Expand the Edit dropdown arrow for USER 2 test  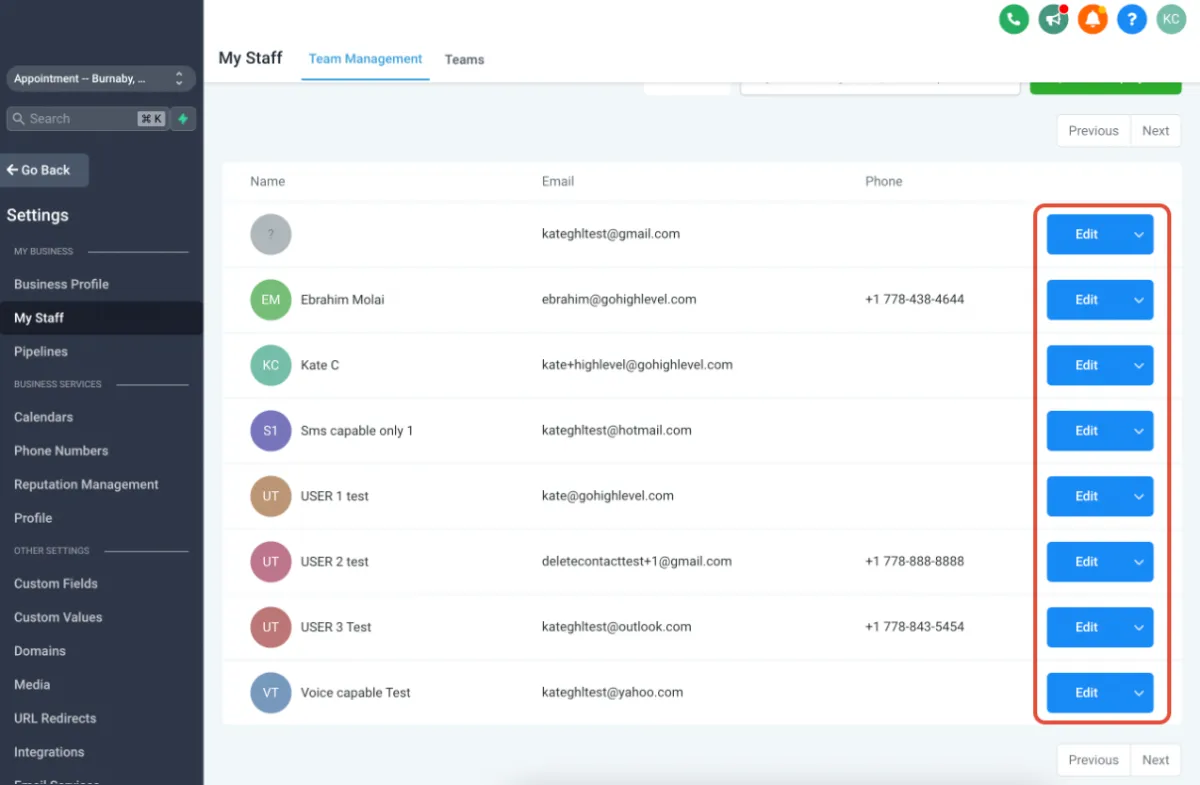pos(1139,562)
